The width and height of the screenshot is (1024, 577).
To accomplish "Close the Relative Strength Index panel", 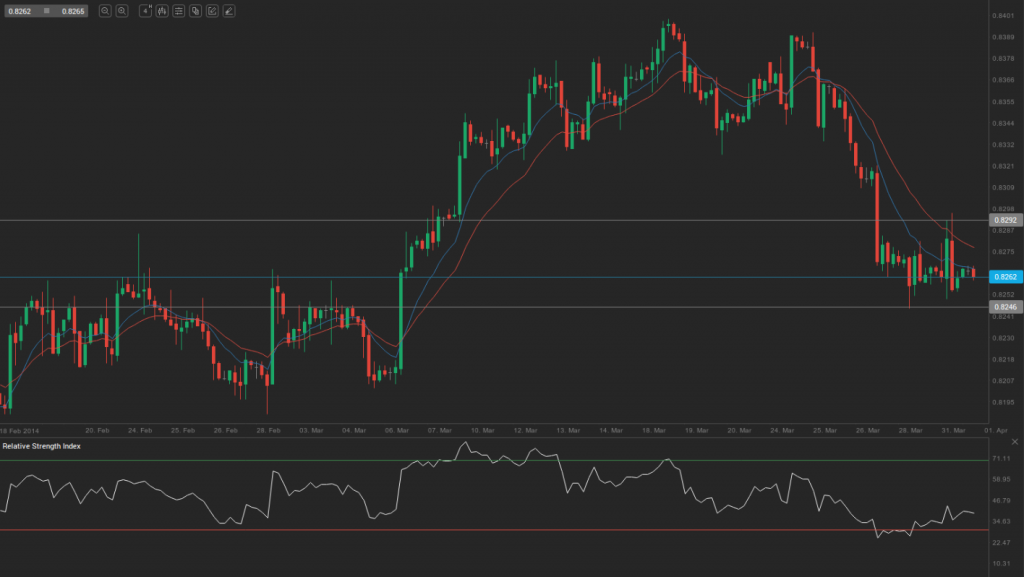I will tap(1013, 440).
